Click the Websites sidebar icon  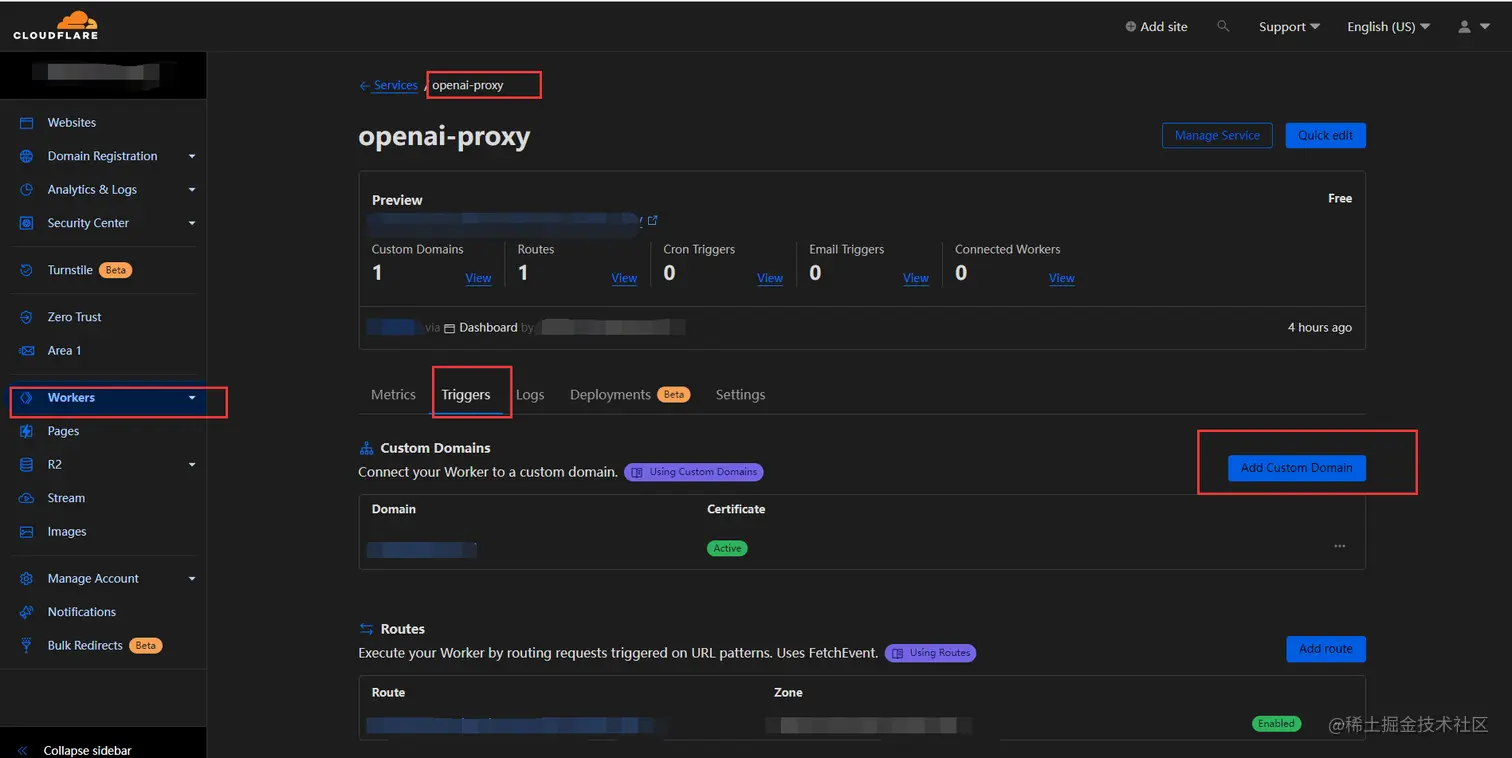27,123
